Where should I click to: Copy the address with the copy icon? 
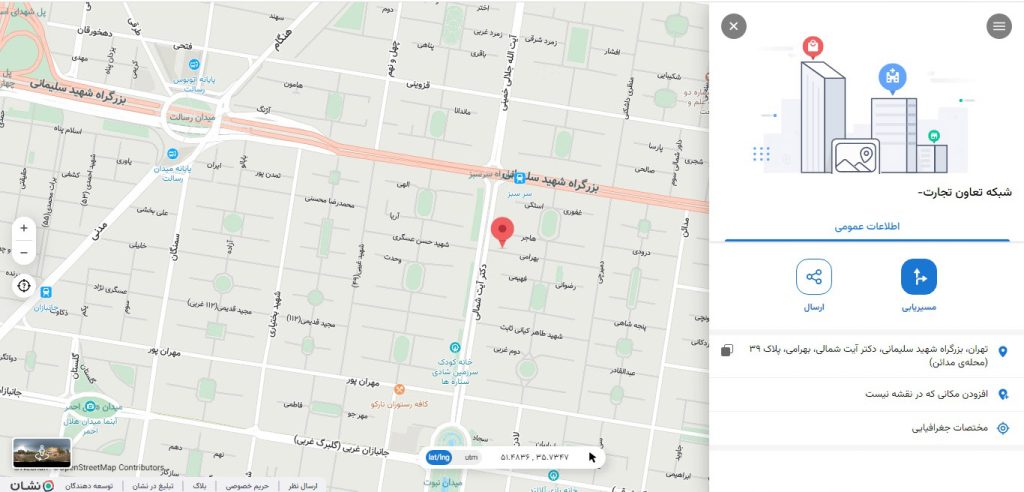726,351
